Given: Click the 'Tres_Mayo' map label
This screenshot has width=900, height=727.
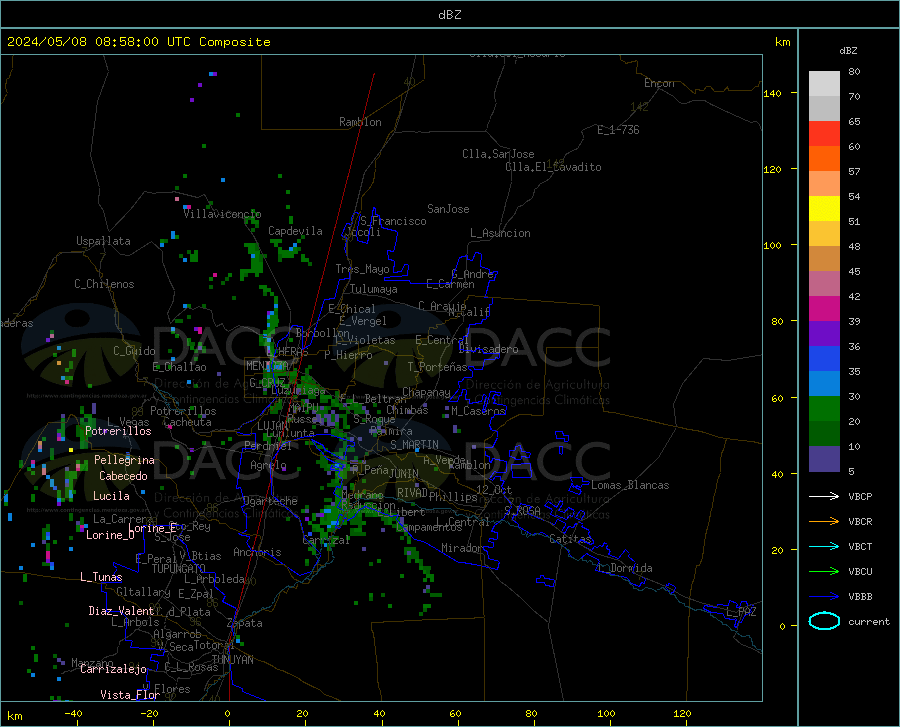Looking at the screenshot, I should (362, 269).
